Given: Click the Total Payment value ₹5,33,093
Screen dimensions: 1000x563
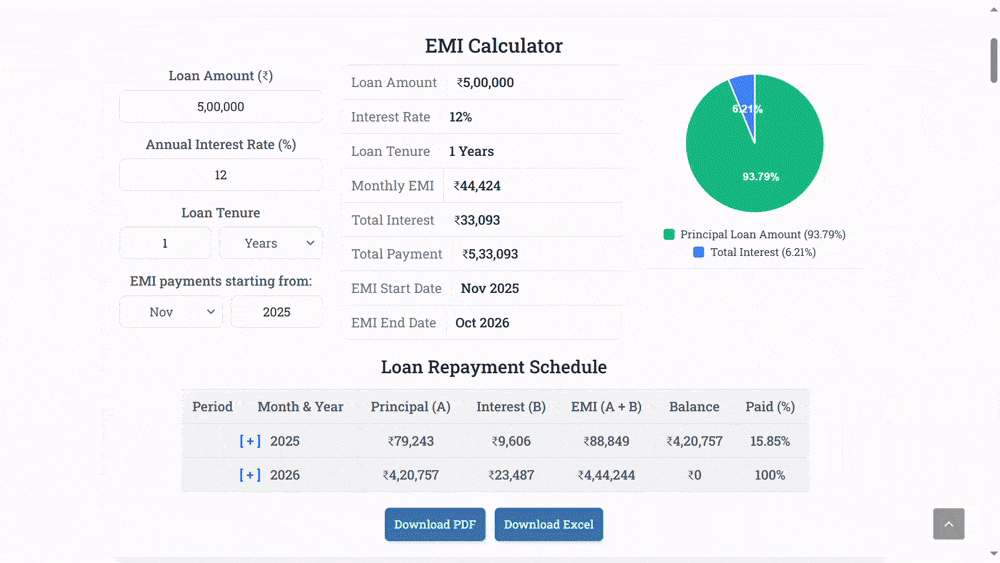Looking at the screenshot, I should 490,254.
